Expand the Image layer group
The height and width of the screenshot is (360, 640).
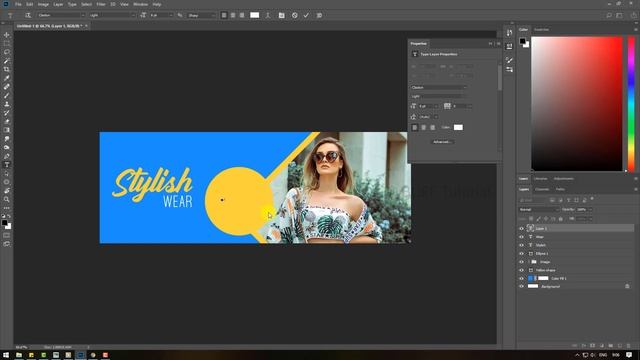tap(529, 262)
